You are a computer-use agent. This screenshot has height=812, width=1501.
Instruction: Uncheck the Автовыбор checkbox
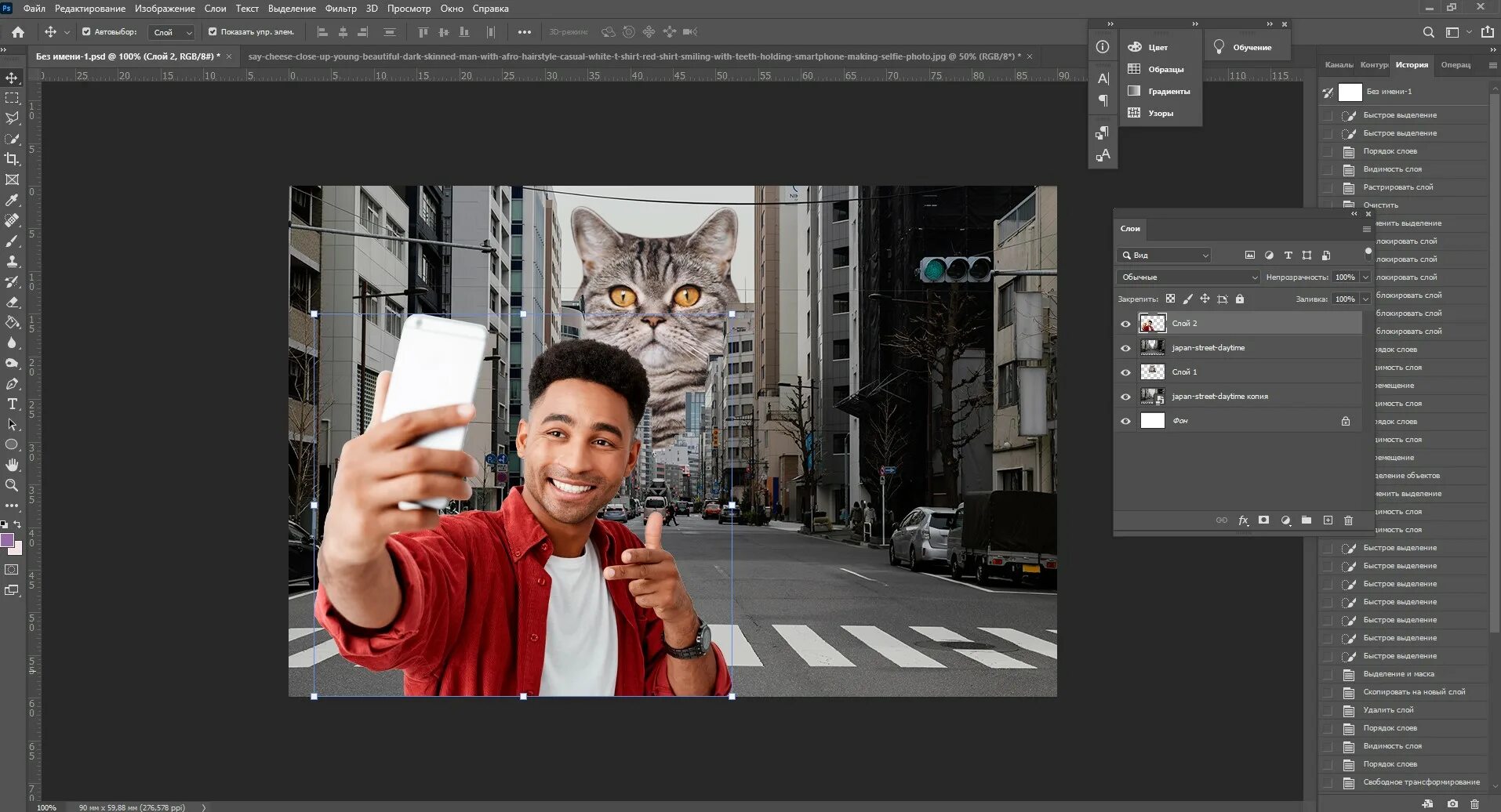click(x=86, y=32)
